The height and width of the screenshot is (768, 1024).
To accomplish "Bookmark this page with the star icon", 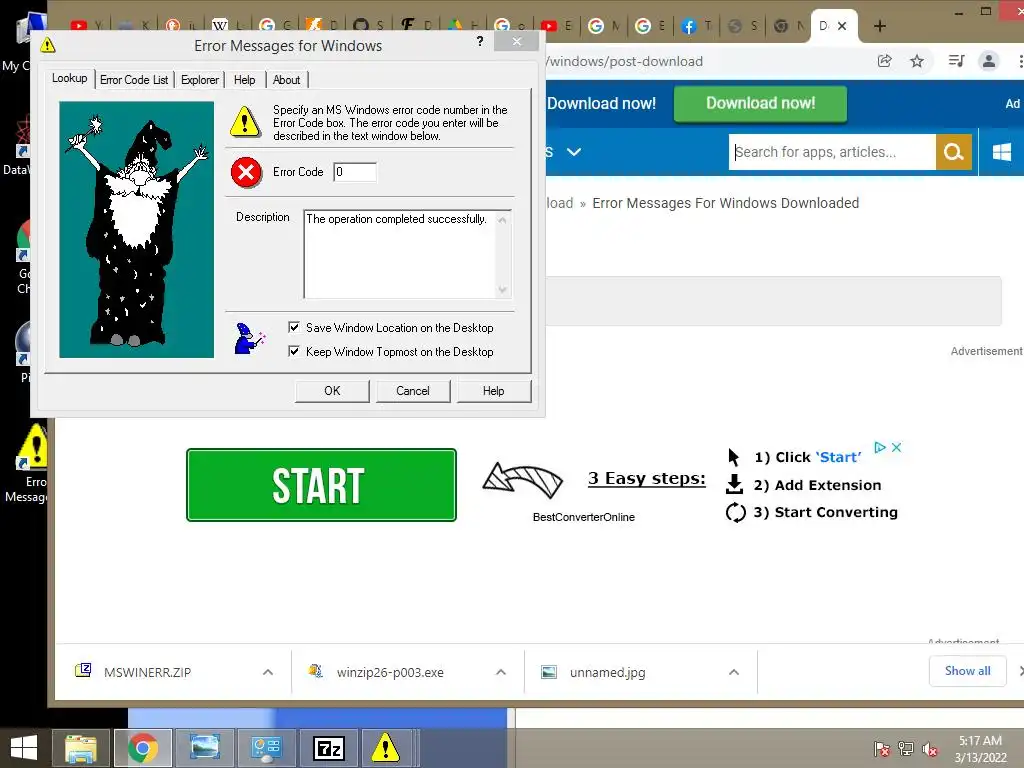I will [917, 61].
